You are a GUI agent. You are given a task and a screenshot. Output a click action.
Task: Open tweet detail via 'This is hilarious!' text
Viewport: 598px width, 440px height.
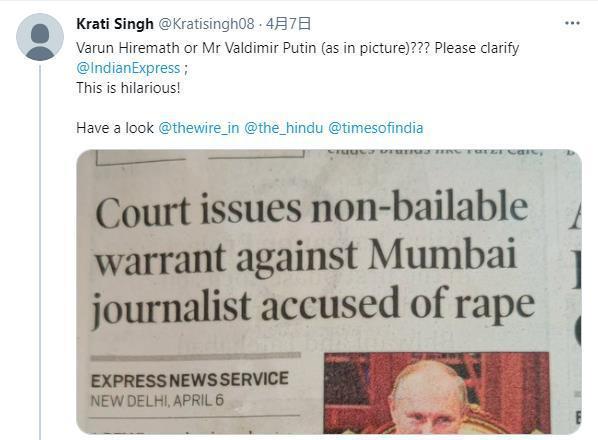pyautogui.click(x=128, y=88)
